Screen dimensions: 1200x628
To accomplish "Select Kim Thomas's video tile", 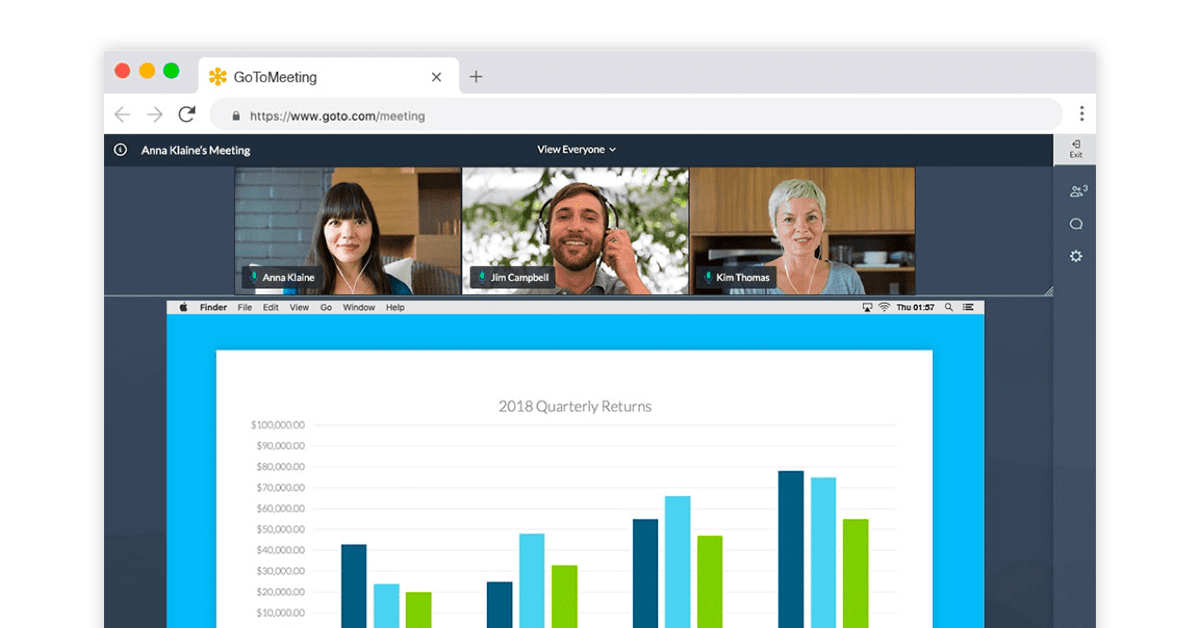I will [x=802, y=231].
